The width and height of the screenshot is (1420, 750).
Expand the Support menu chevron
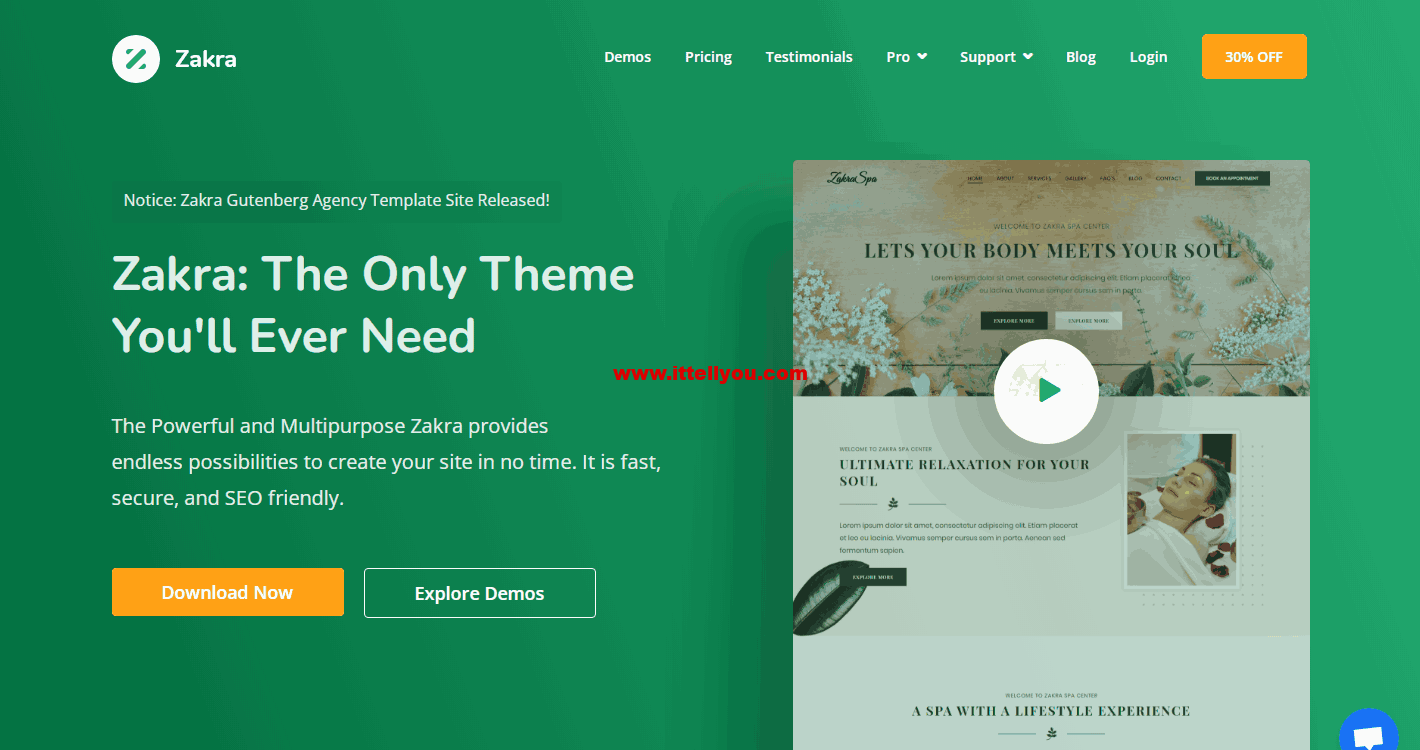(x=1028, y=56)
